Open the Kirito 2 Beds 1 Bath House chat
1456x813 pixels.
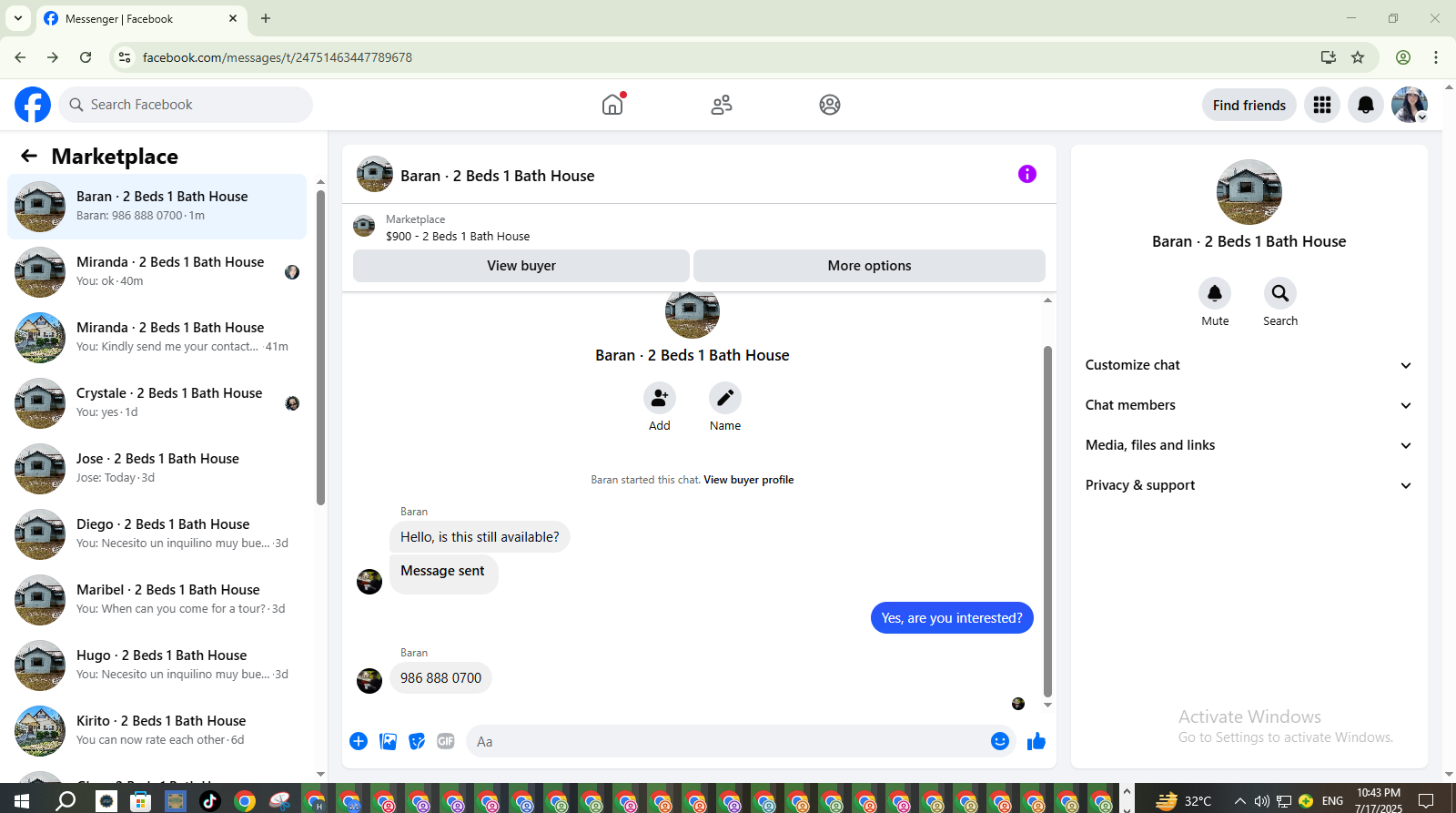157,731
